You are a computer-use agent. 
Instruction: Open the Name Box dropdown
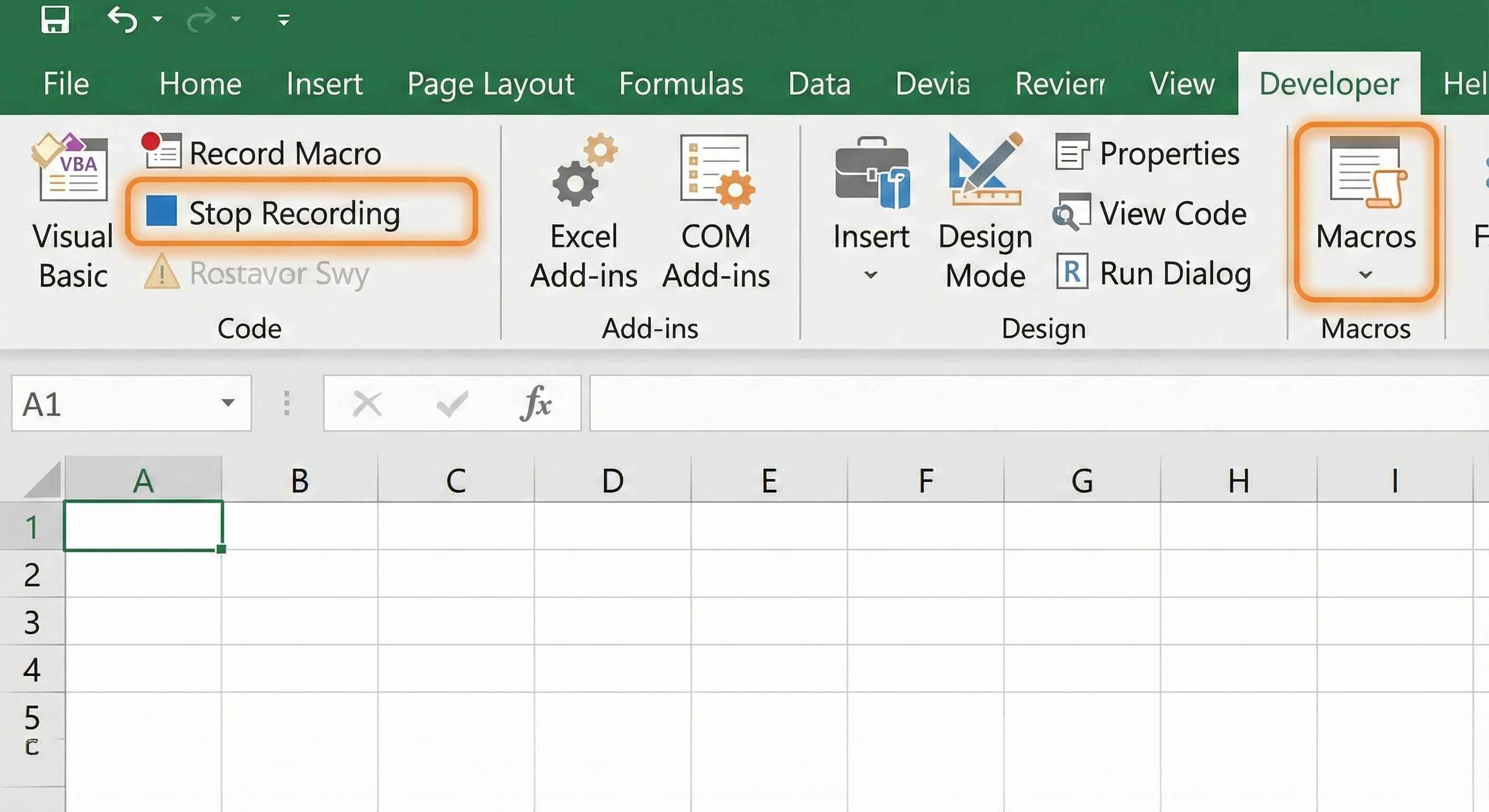click(227, 403)
